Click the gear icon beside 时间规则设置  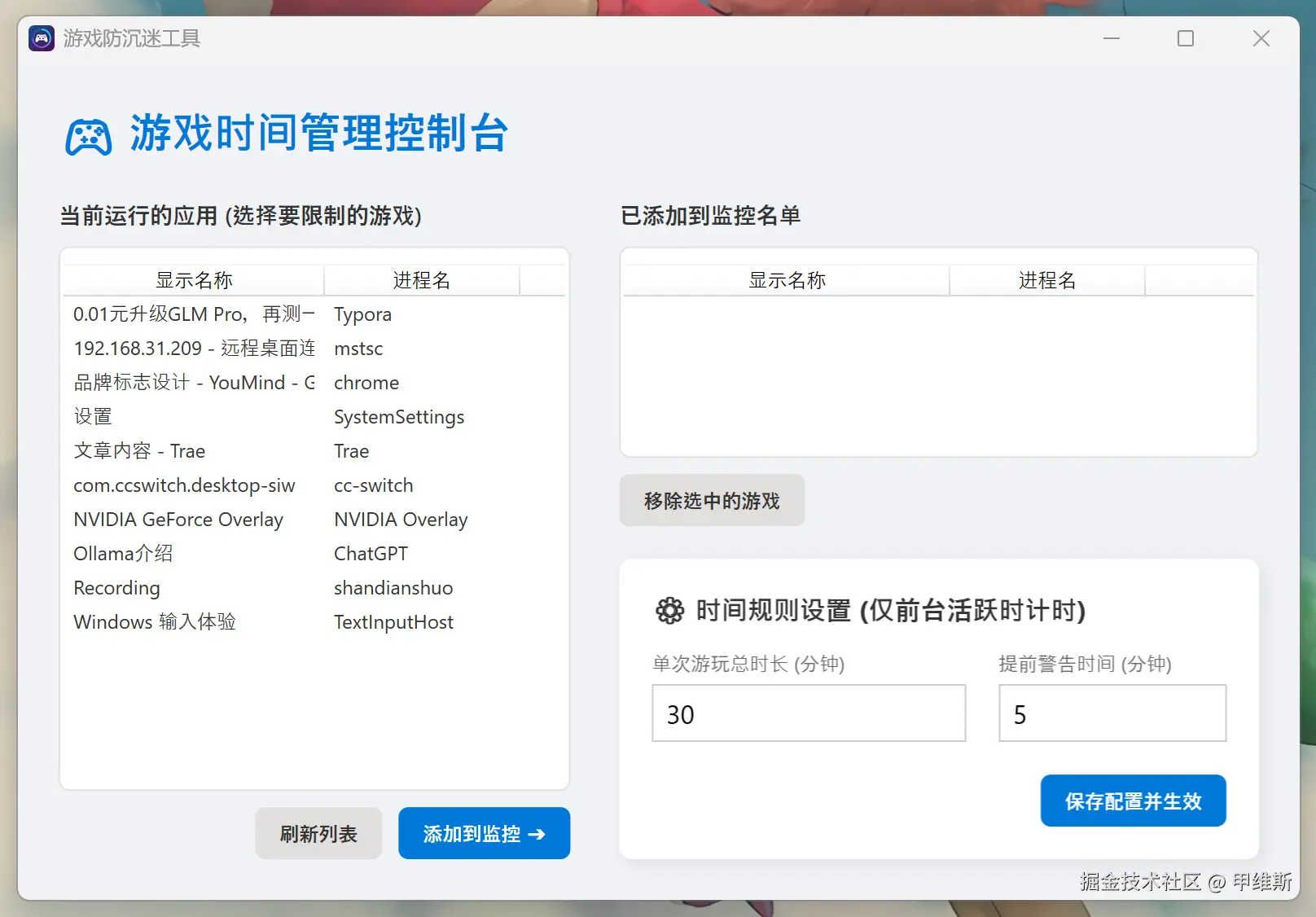click(x=669, y=610)
